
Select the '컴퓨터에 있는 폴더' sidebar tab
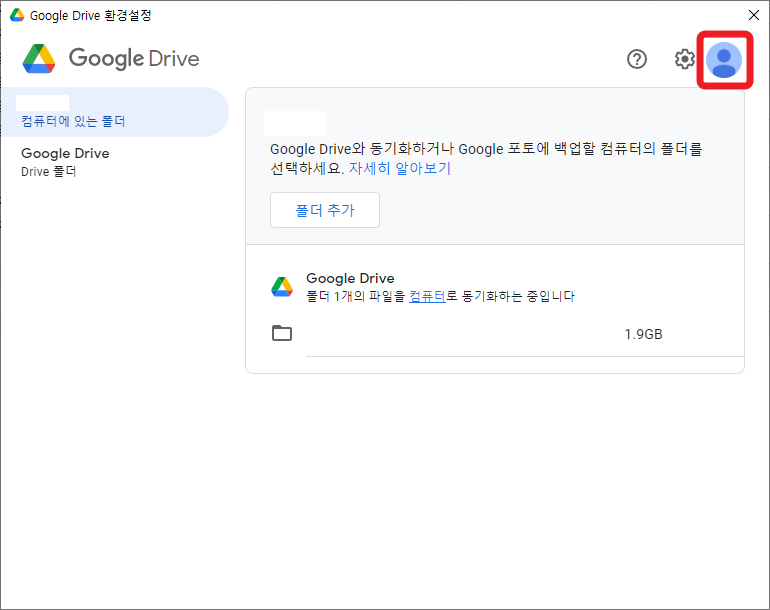115,112
